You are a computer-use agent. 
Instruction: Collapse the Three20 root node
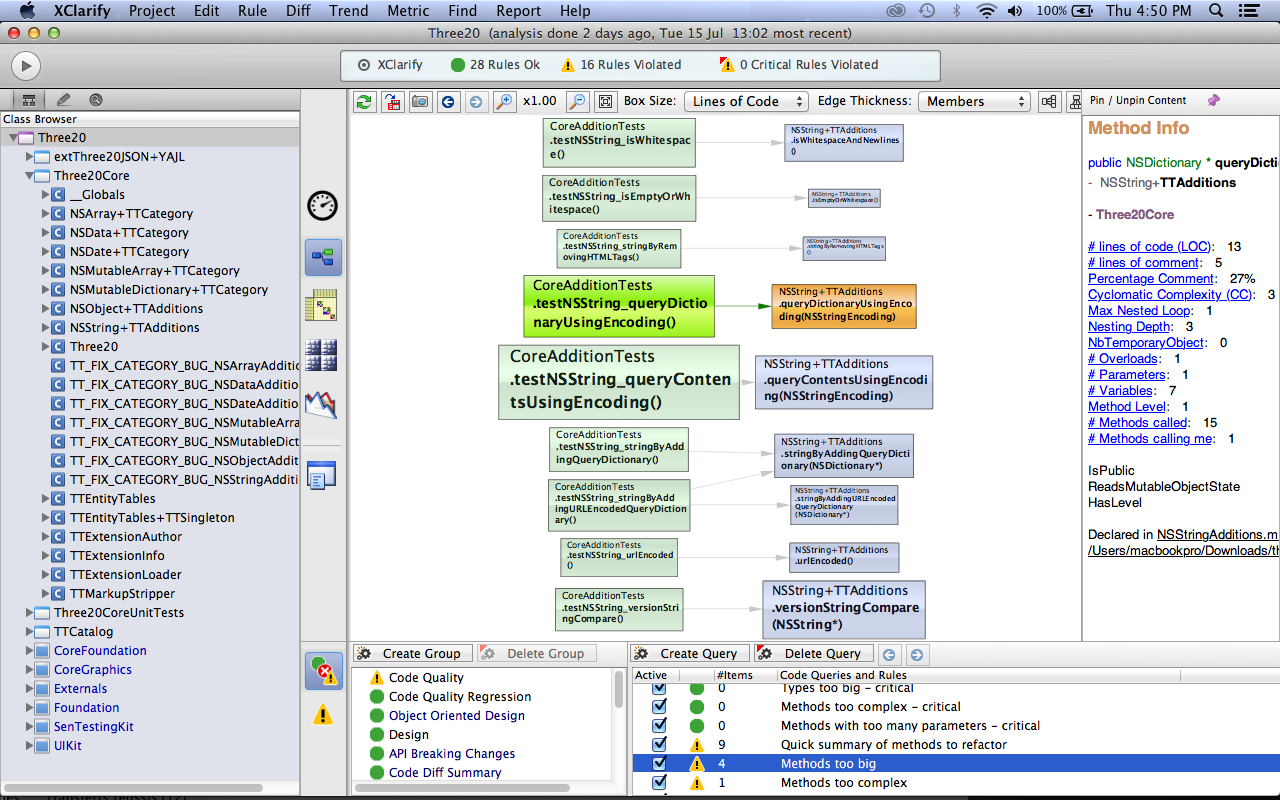point(14,138)
